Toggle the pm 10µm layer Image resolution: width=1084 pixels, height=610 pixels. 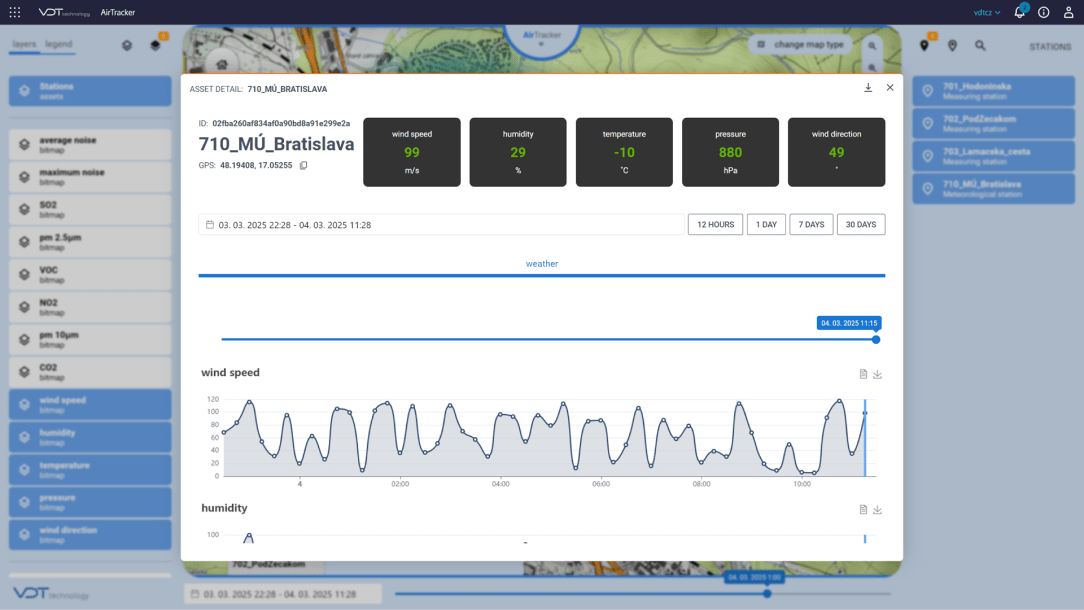[90, 340]
